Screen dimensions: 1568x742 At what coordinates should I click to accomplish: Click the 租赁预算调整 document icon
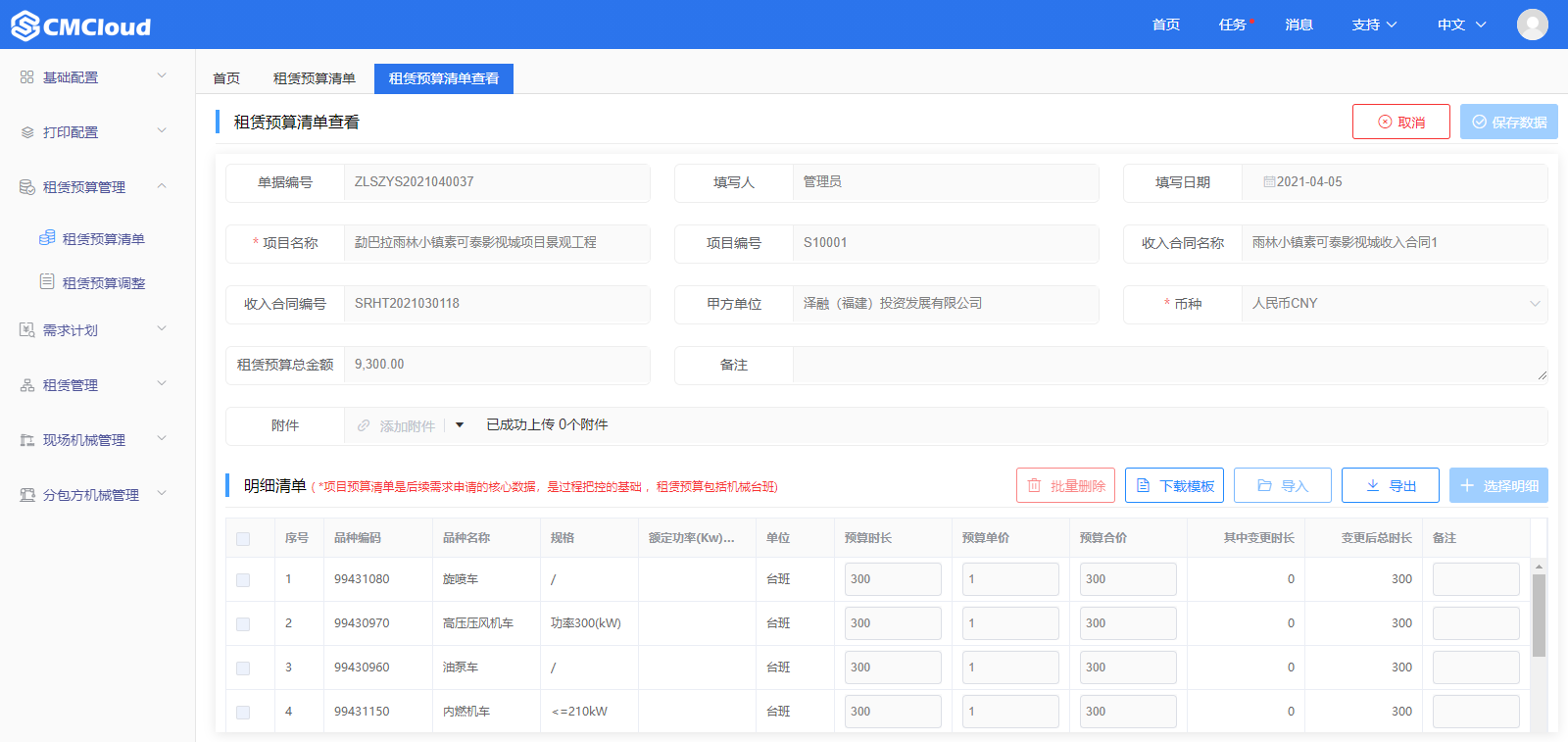click(46, 282)
